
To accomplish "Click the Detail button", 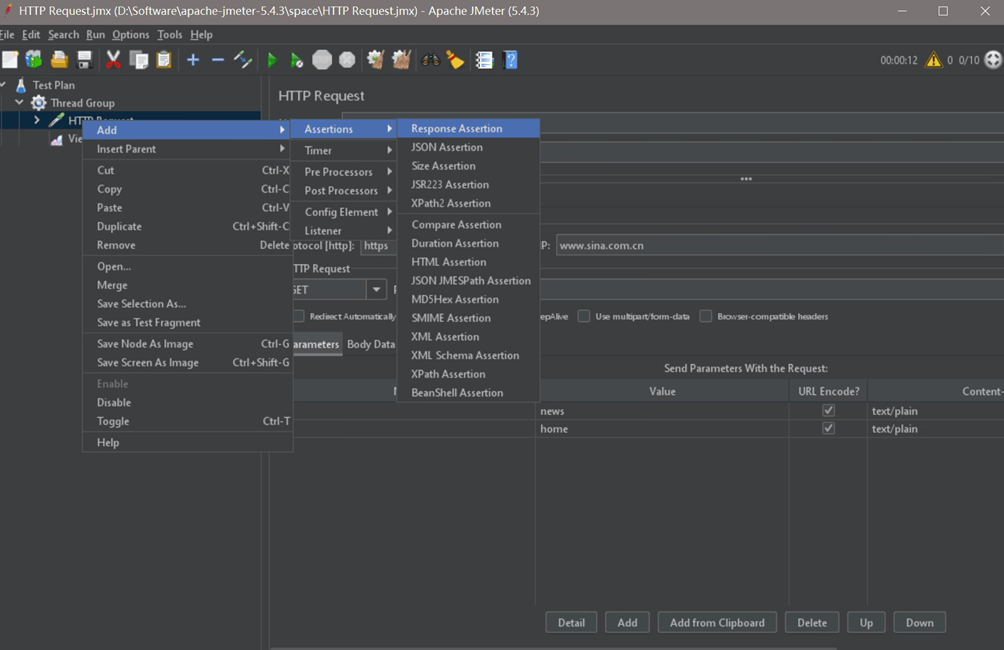I will [x=571, y=623].
